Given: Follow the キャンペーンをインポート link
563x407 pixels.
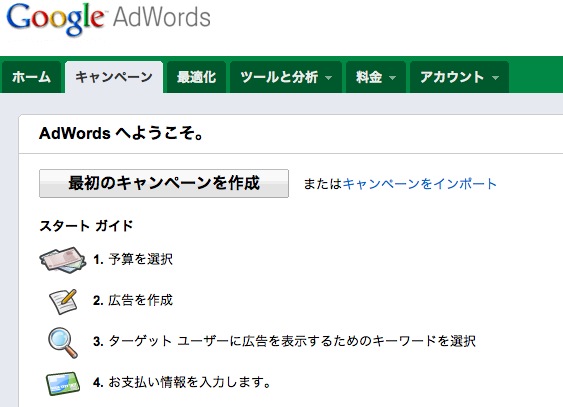Looking at the screenshot, I should coord(419,184).
